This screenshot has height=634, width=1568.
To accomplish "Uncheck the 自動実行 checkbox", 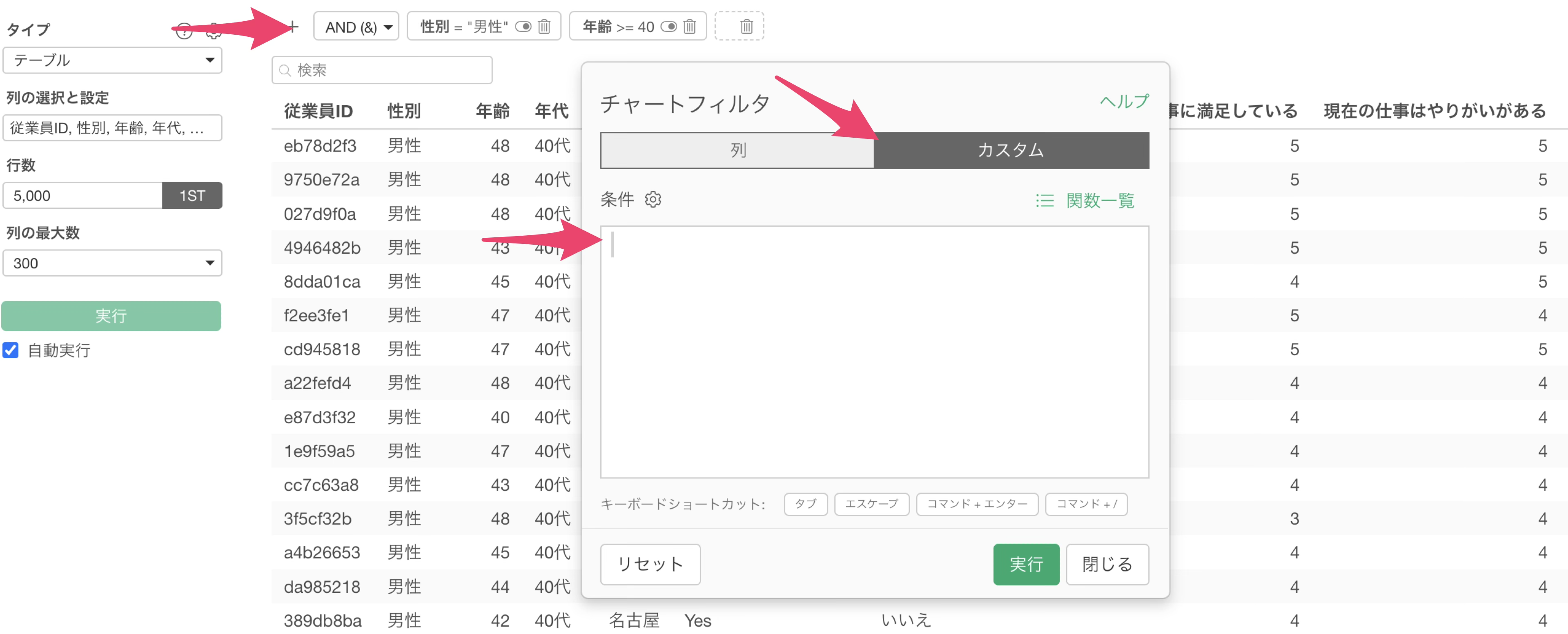I will [x=11, y=350].
